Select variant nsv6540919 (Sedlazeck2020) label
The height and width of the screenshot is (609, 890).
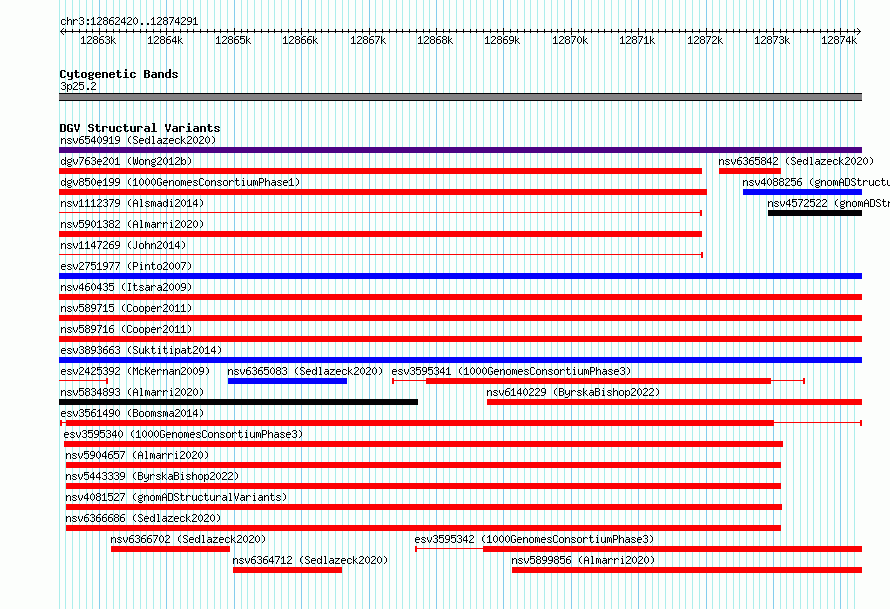point(138,140)
